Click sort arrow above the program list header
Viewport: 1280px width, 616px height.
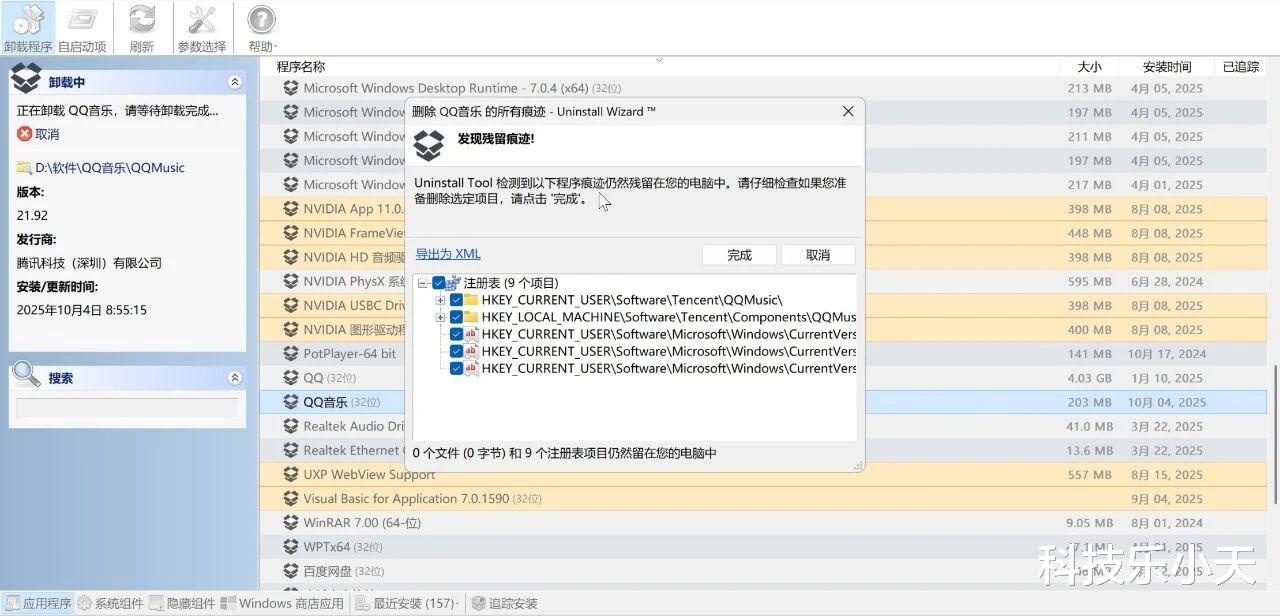pos(660,60)
